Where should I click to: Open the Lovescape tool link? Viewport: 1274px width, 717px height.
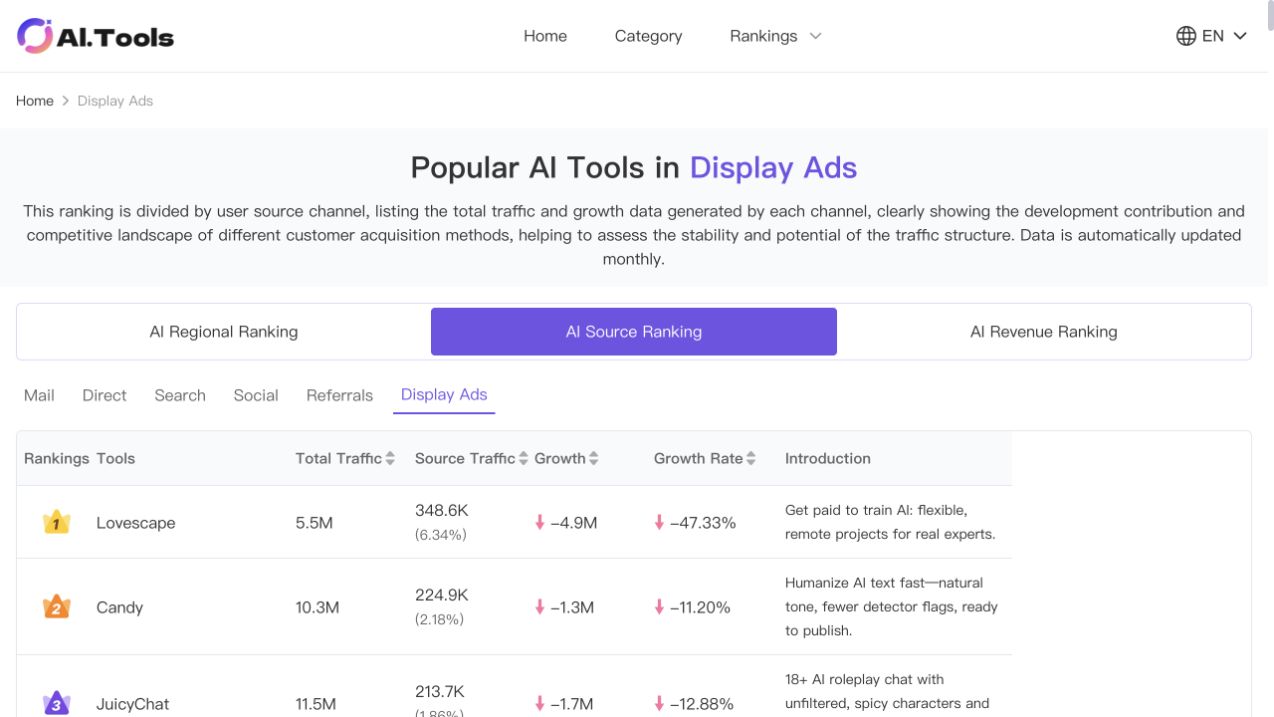(136, 523)
